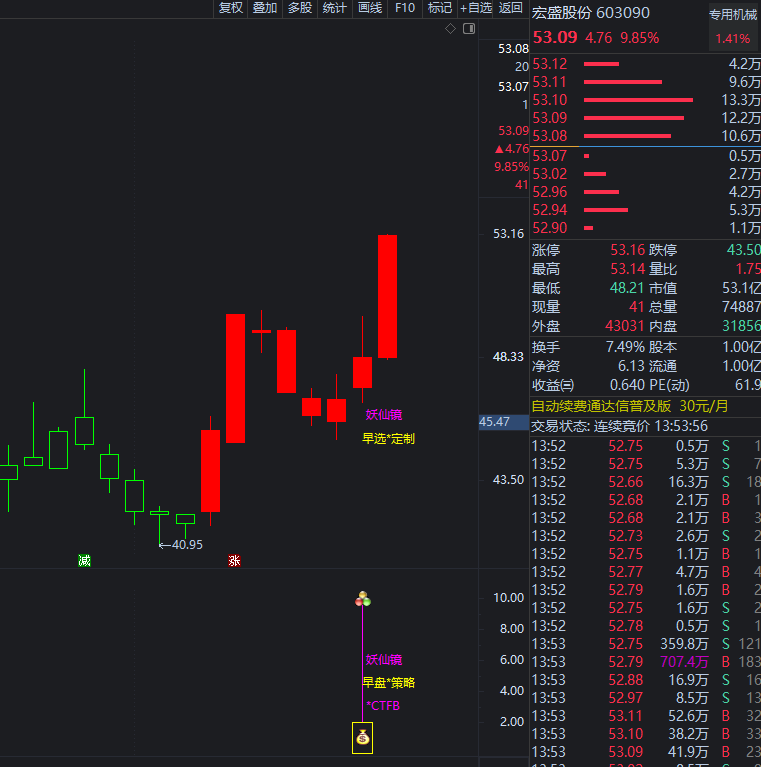This screenshot has width=761, height=767.
Task: Open the 多股 multi-stock view
Action: [x=300, y=8]
